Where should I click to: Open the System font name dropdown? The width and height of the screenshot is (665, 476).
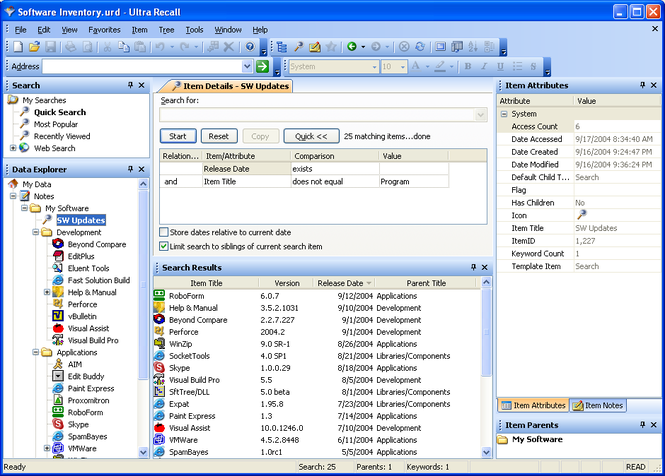click(374, 67)
